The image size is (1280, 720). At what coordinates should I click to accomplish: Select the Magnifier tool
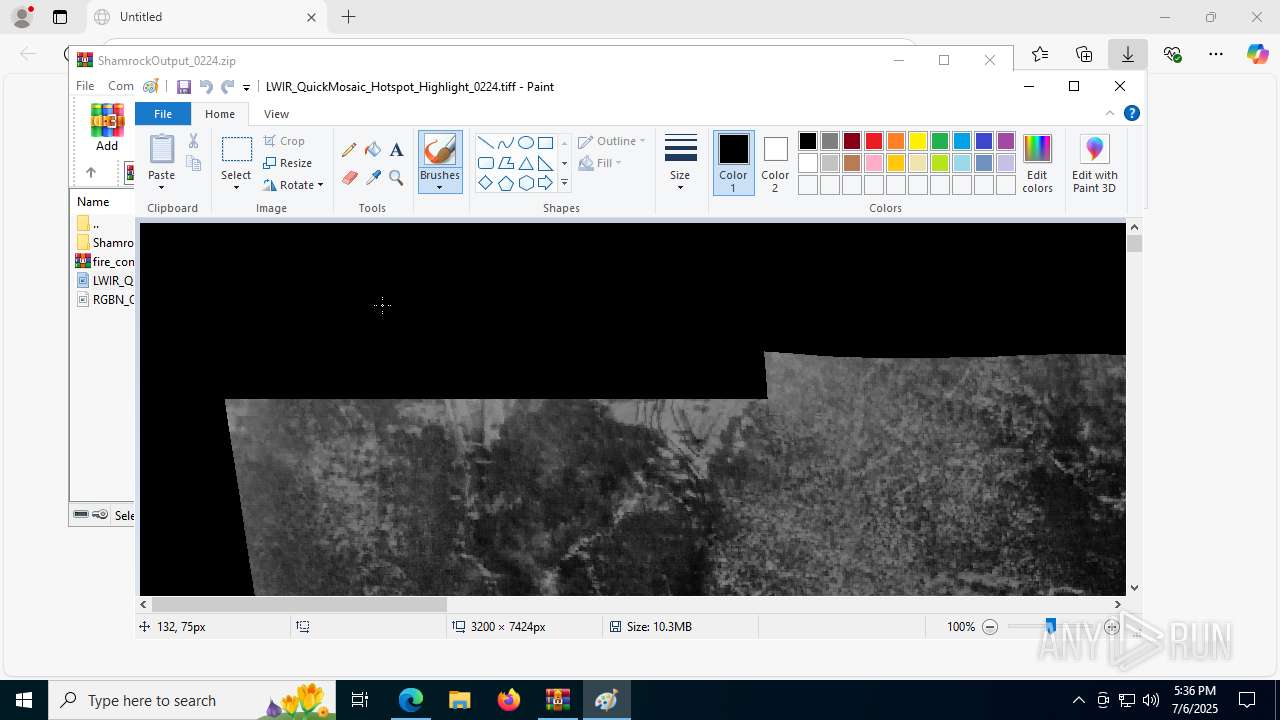point(396,178)
